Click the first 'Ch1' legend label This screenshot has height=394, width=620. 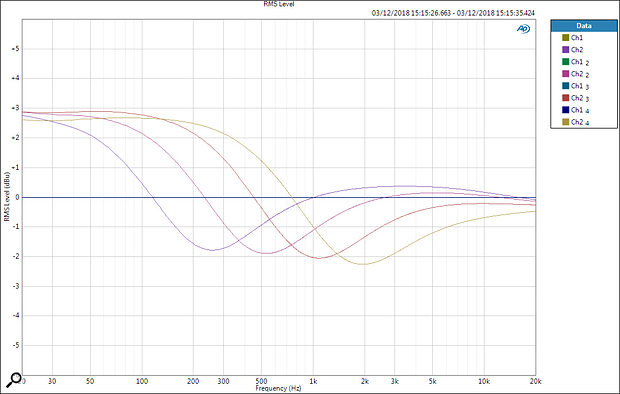point(577,38)
